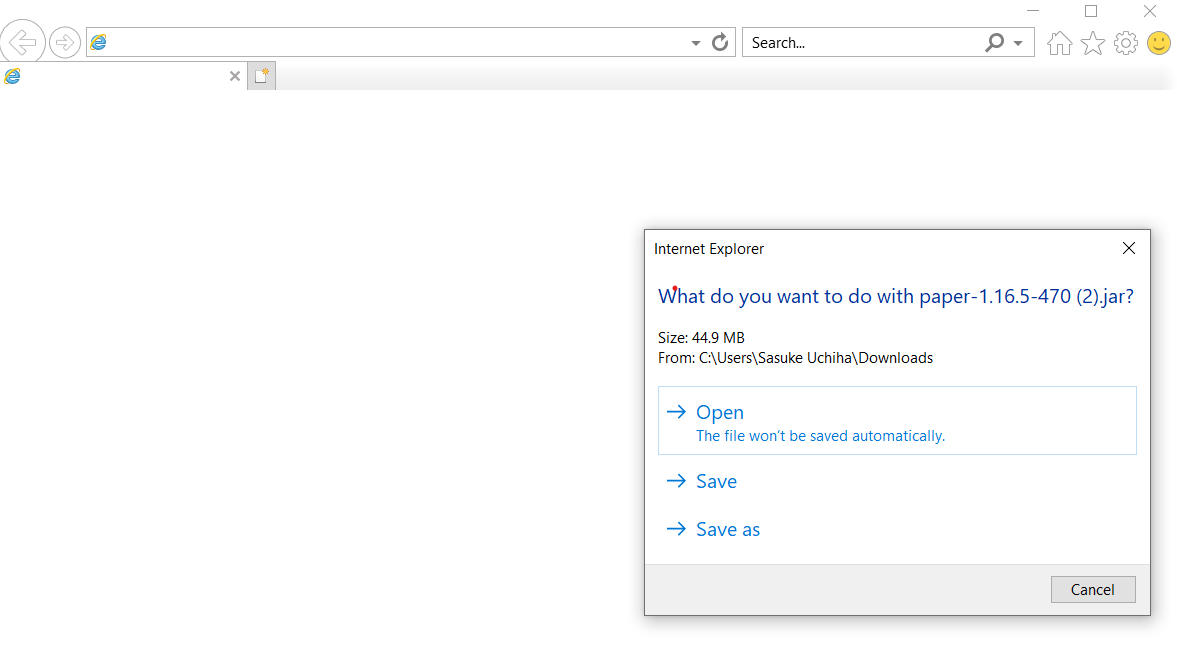Close the current browser tab

[235, 76]
